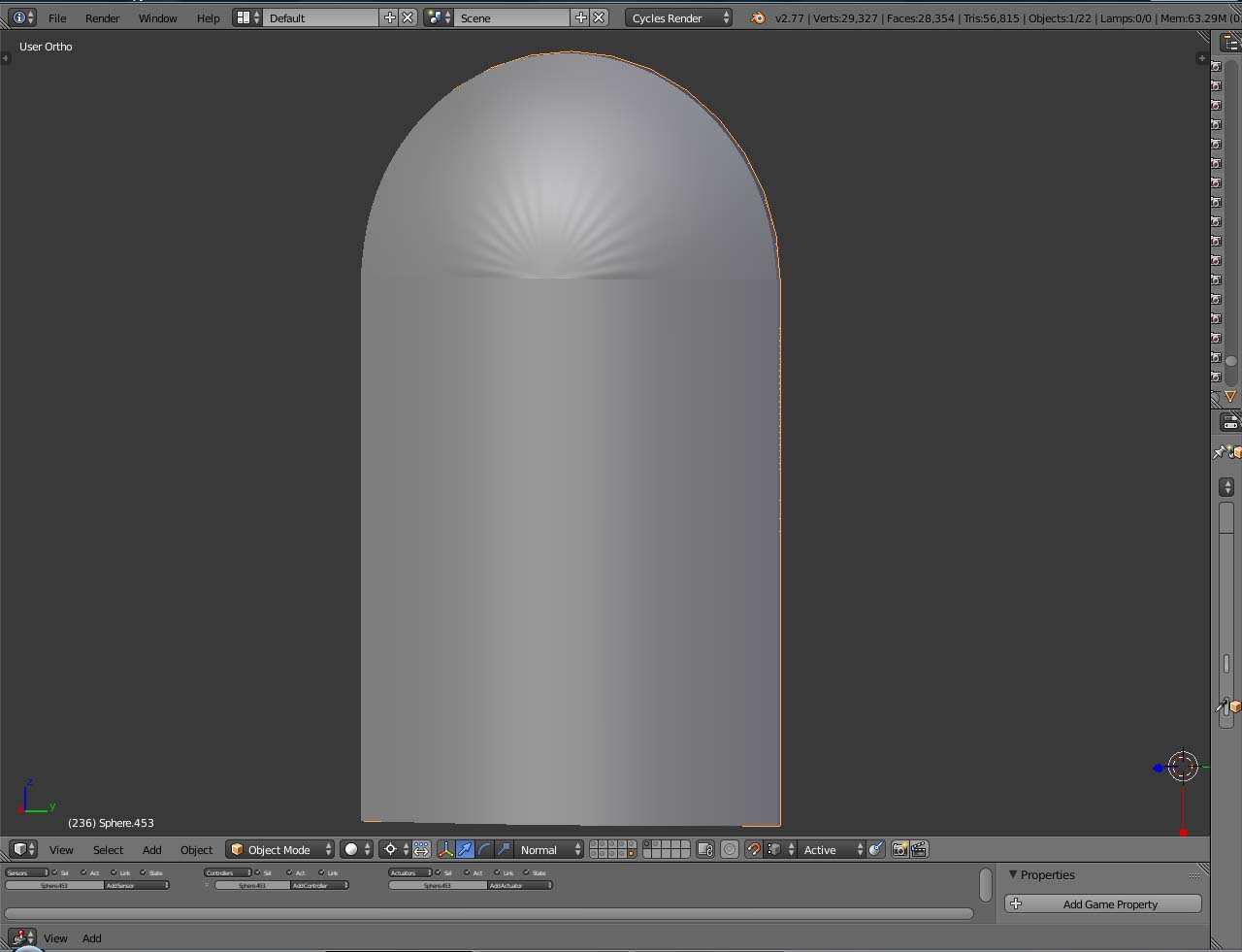Click the scene browse icon

point(439,17)
